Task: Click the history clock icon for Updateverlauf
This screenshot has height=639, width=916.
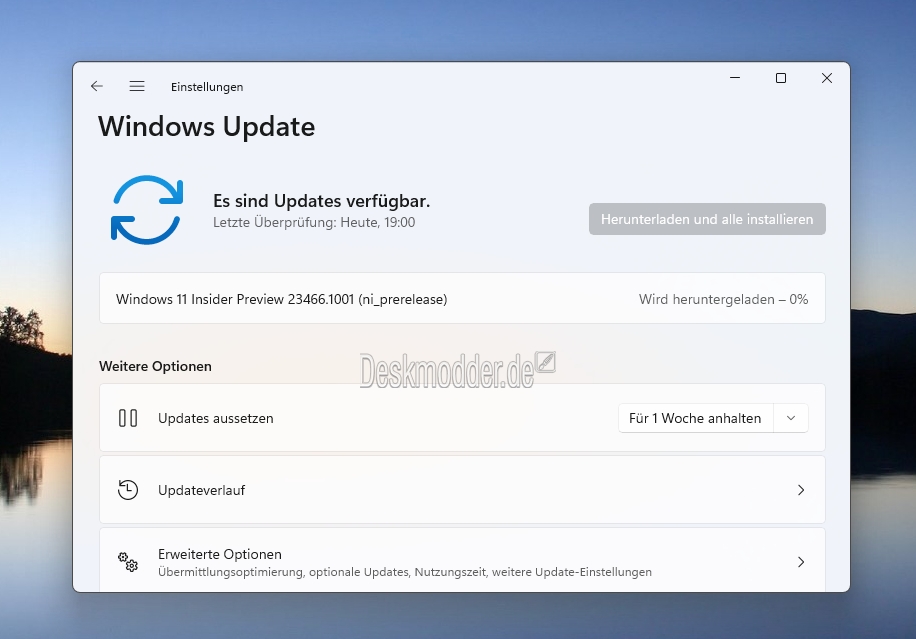Action: coord(128,490)
